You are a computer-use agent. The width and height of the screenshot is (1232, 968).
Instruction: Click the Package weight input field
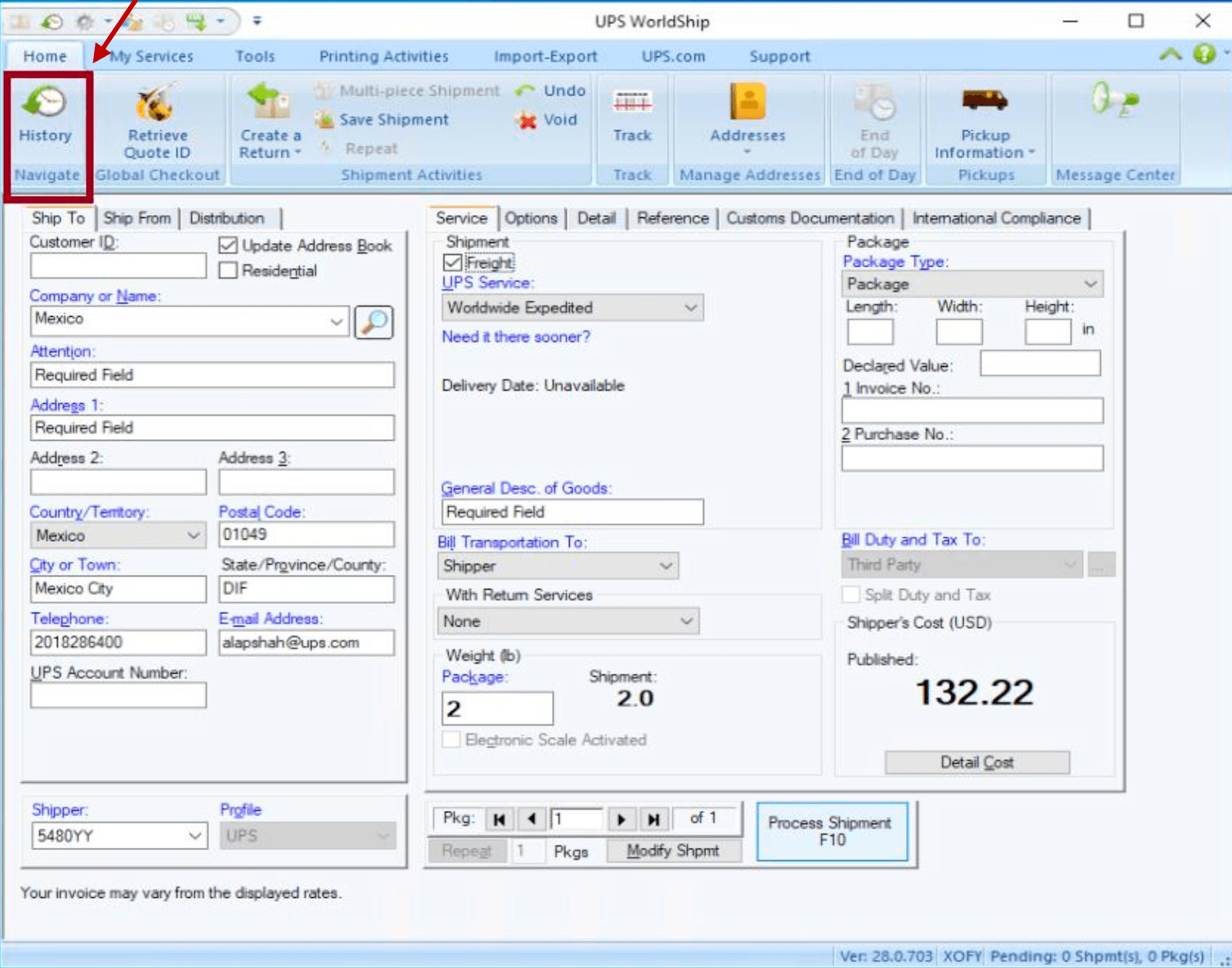497,708
